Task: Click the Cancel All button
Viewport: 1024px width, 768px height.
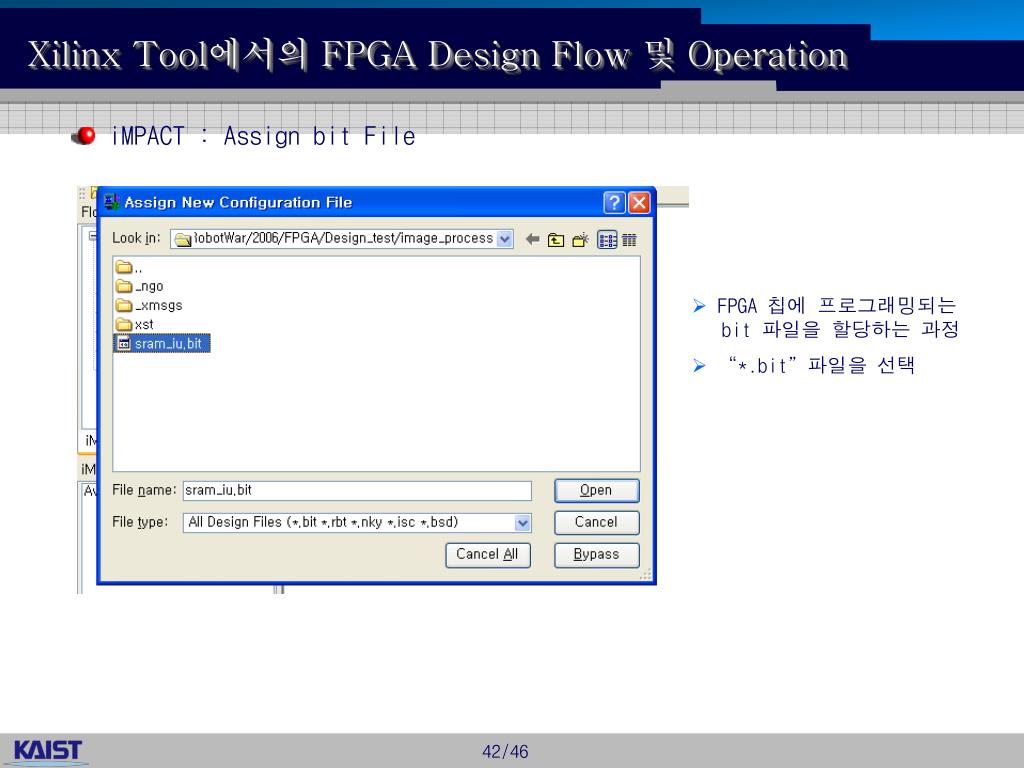Action: point(488,554)
